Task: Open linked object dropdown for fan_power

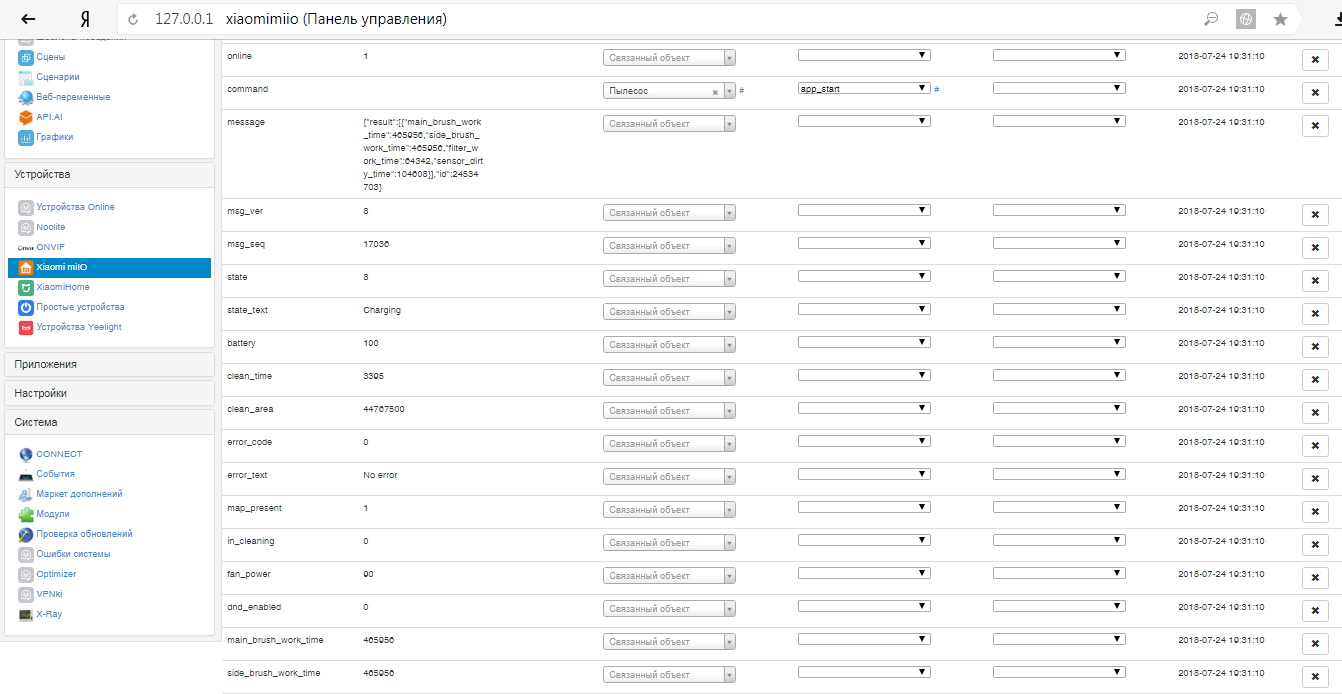Action: pyautogui.click(x=669, y=576)
